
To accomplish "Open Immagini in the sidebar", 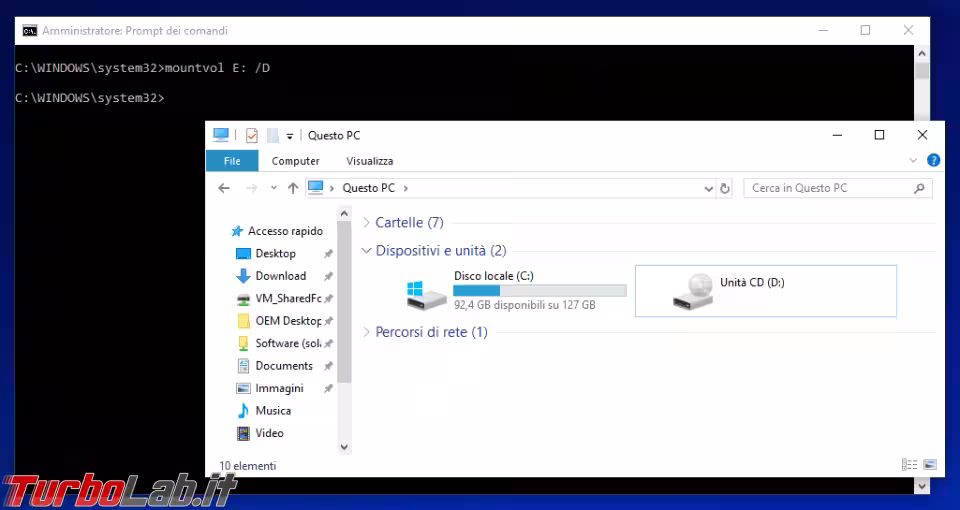I will click(x=279, y=389).
